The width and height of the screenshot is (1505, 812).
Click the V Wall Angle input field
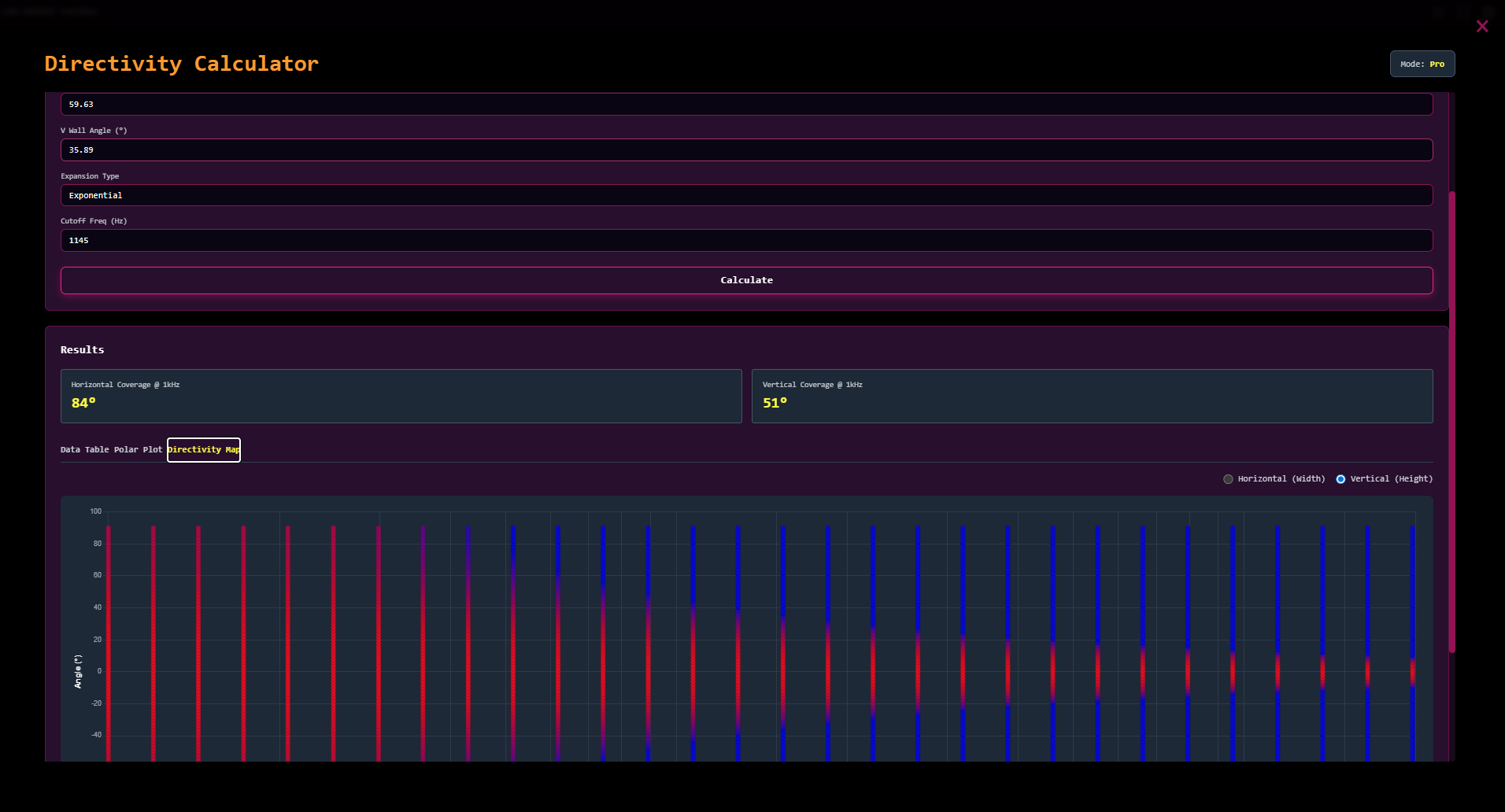pos(745,150)
